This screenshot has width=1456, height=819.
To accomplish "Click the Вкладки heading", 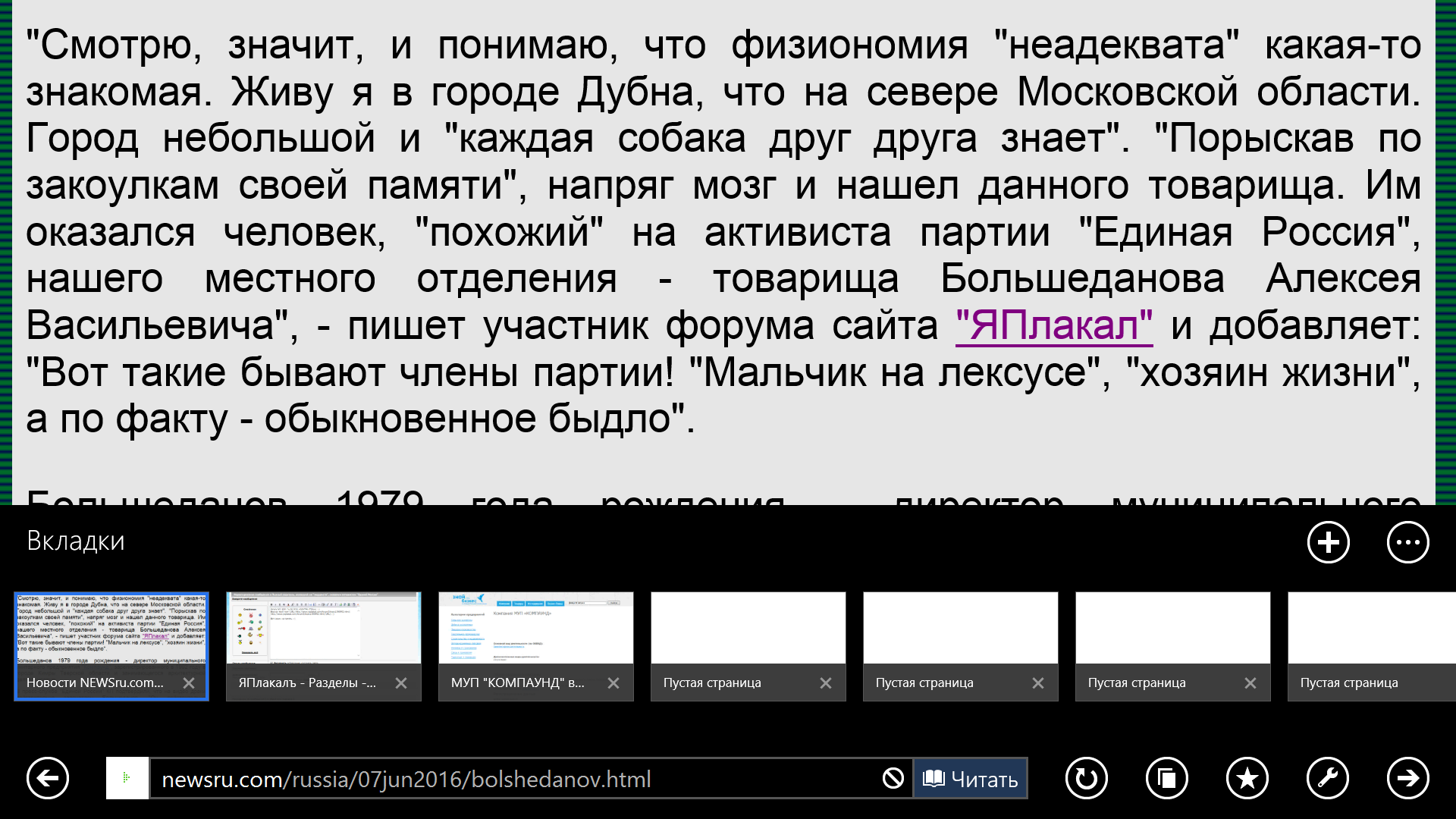I will (76, 541).
